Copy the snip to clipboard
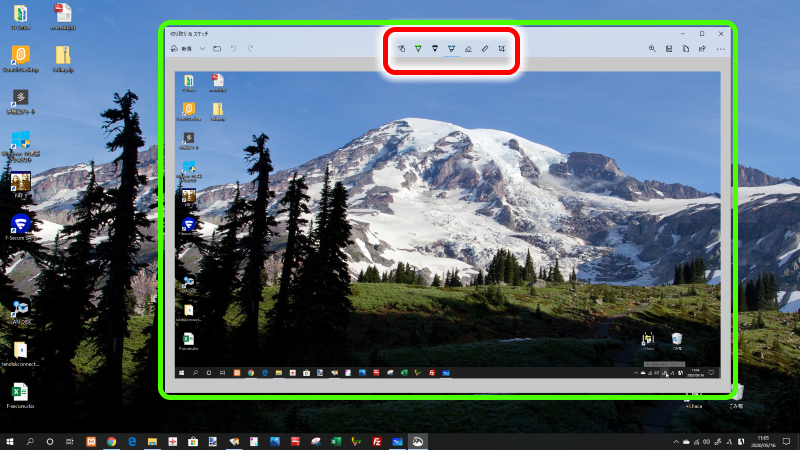The image size is (800, 450). pyautogui.click(x=686, y=48)
